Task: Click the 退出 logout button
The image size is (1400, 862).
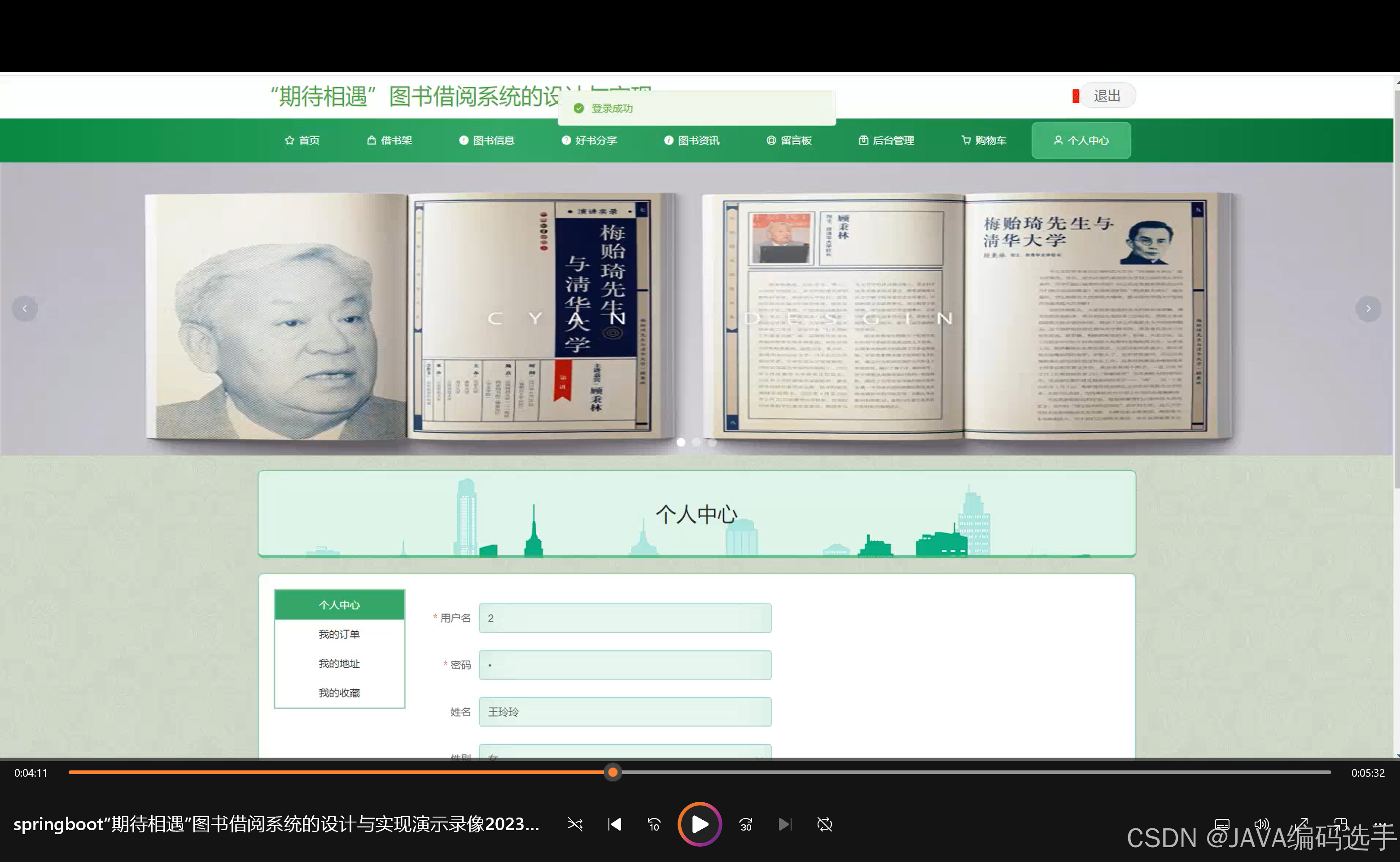Action: click(x=1107, y=96)
